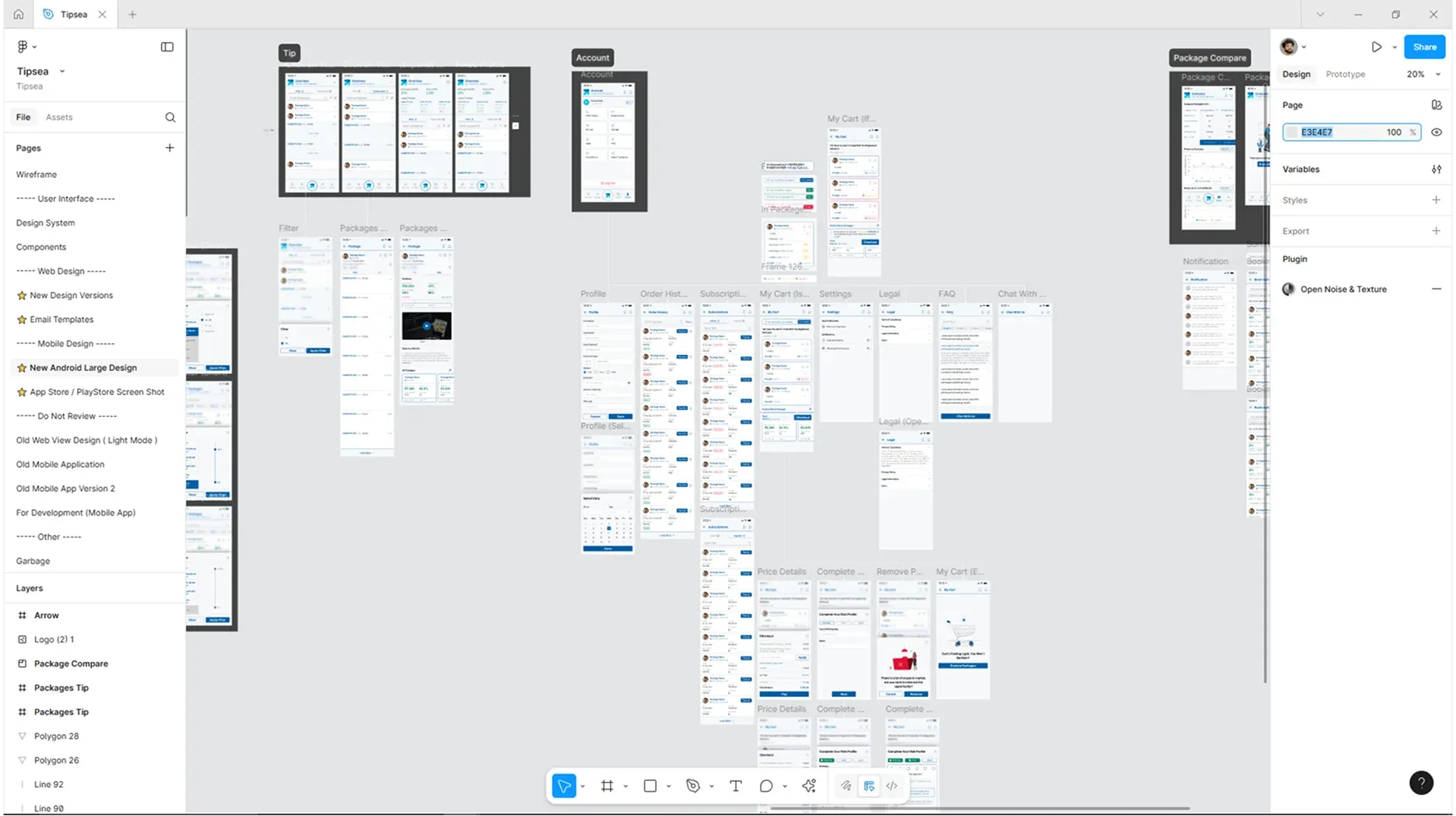Open the 20% zoom level dropdown
The image size is (1456, 816).
coord(1423,74)
